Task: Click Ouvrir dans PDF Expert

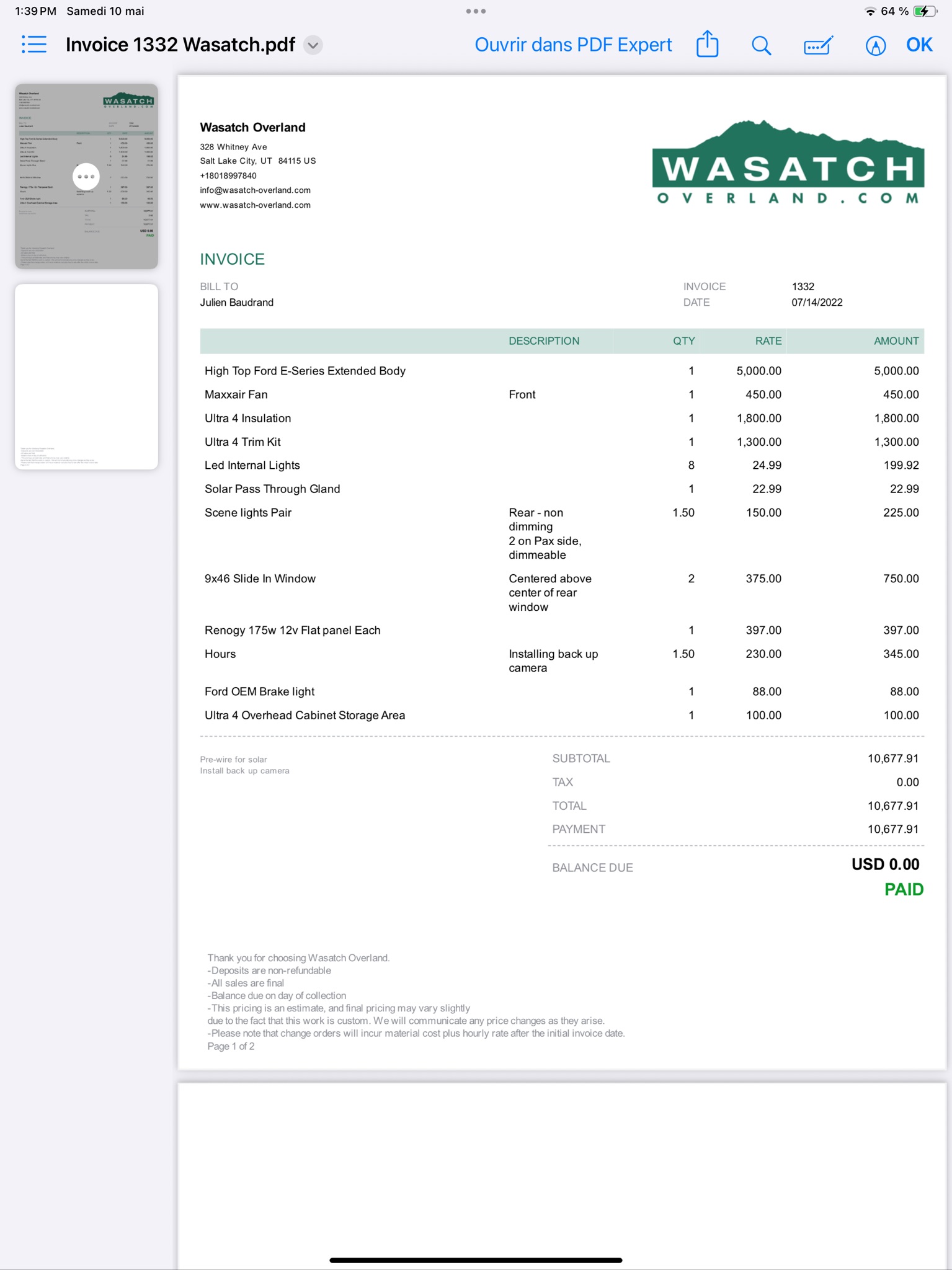Action: (573, 45)
